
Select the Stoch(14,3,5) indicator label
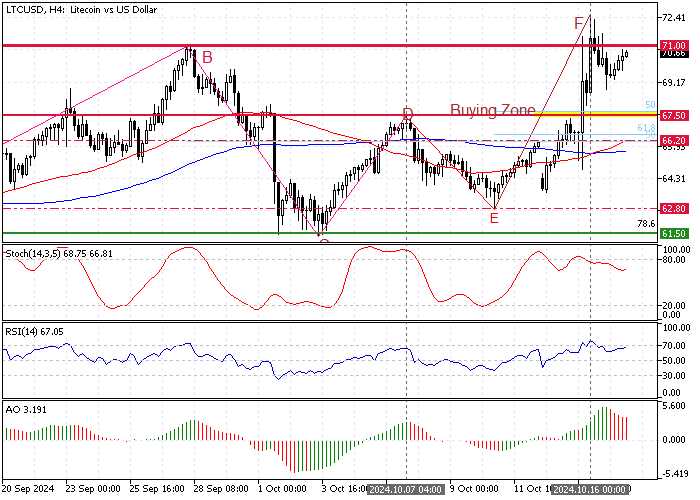click(59, 254)
